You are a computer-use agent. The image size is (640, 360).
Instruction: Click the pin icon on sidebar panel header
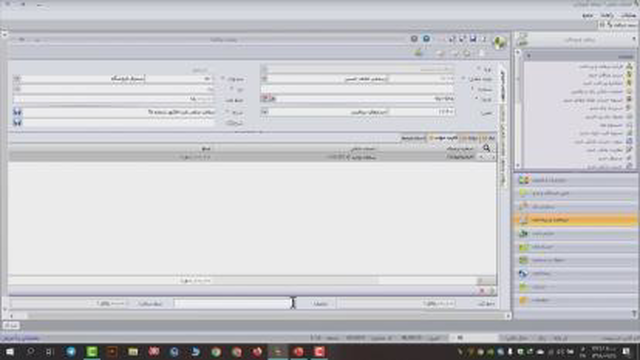coord(634,39)
